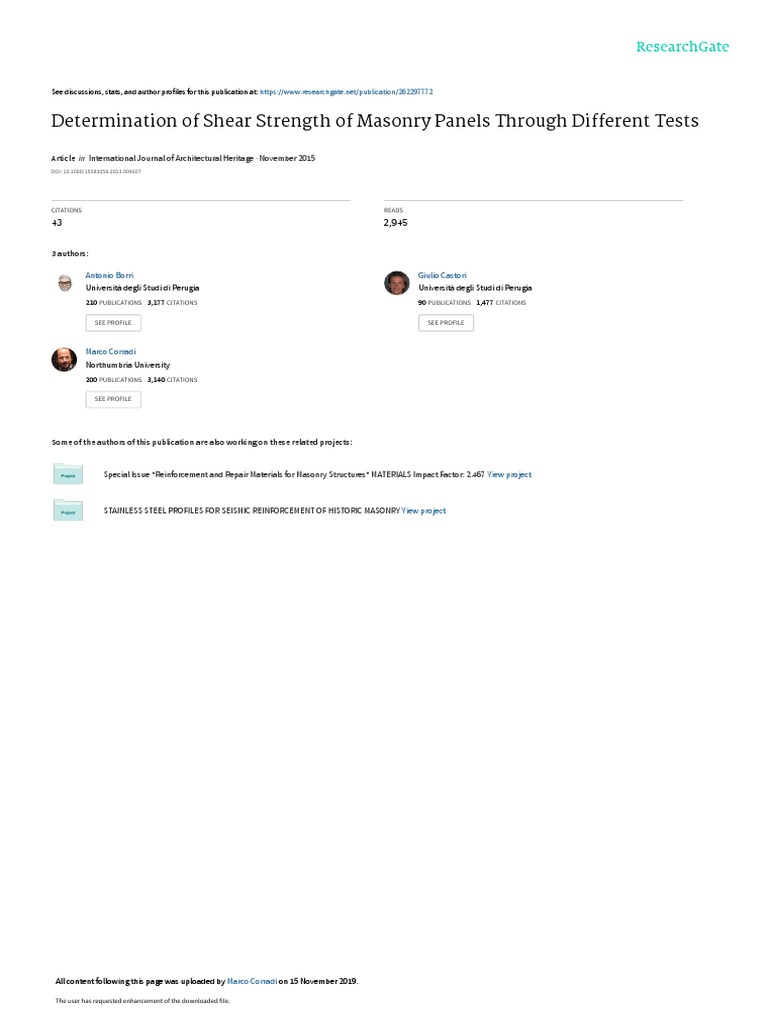Click the DOI text under journal name

coord(96,172)
